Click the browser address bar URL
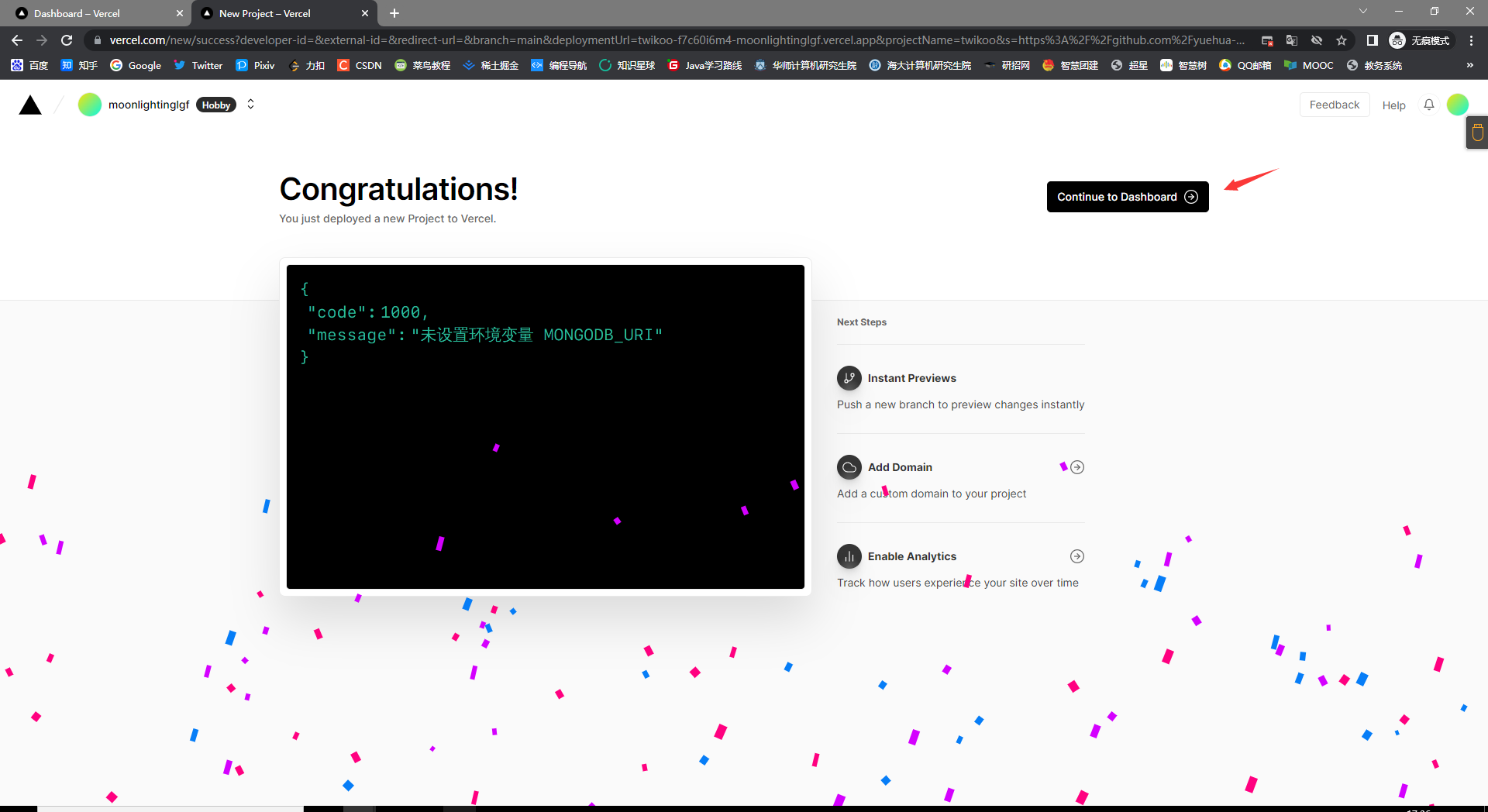Viewport: 1488px width, 812px height. click(674, 40)
